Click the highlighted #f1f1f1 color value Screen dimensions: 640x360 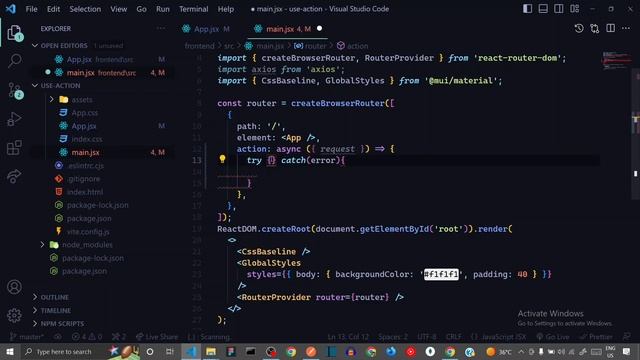(441, 274)
